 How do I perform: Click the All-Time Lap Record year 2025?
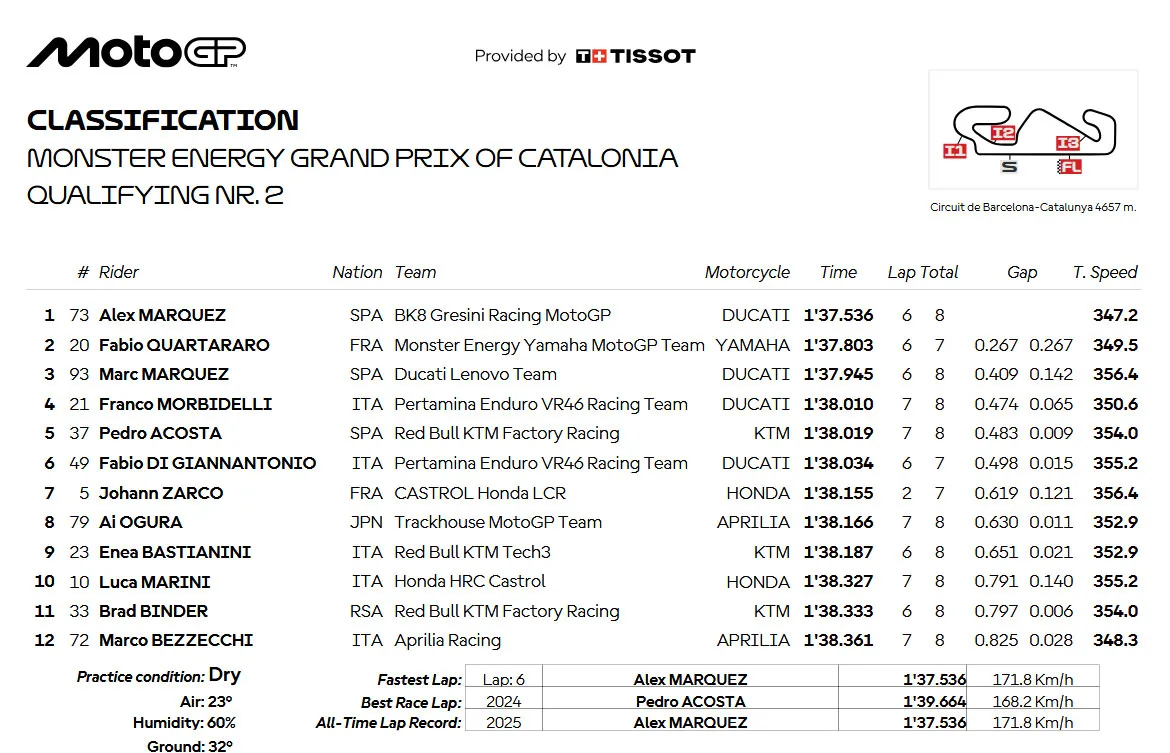pos(504,722)
